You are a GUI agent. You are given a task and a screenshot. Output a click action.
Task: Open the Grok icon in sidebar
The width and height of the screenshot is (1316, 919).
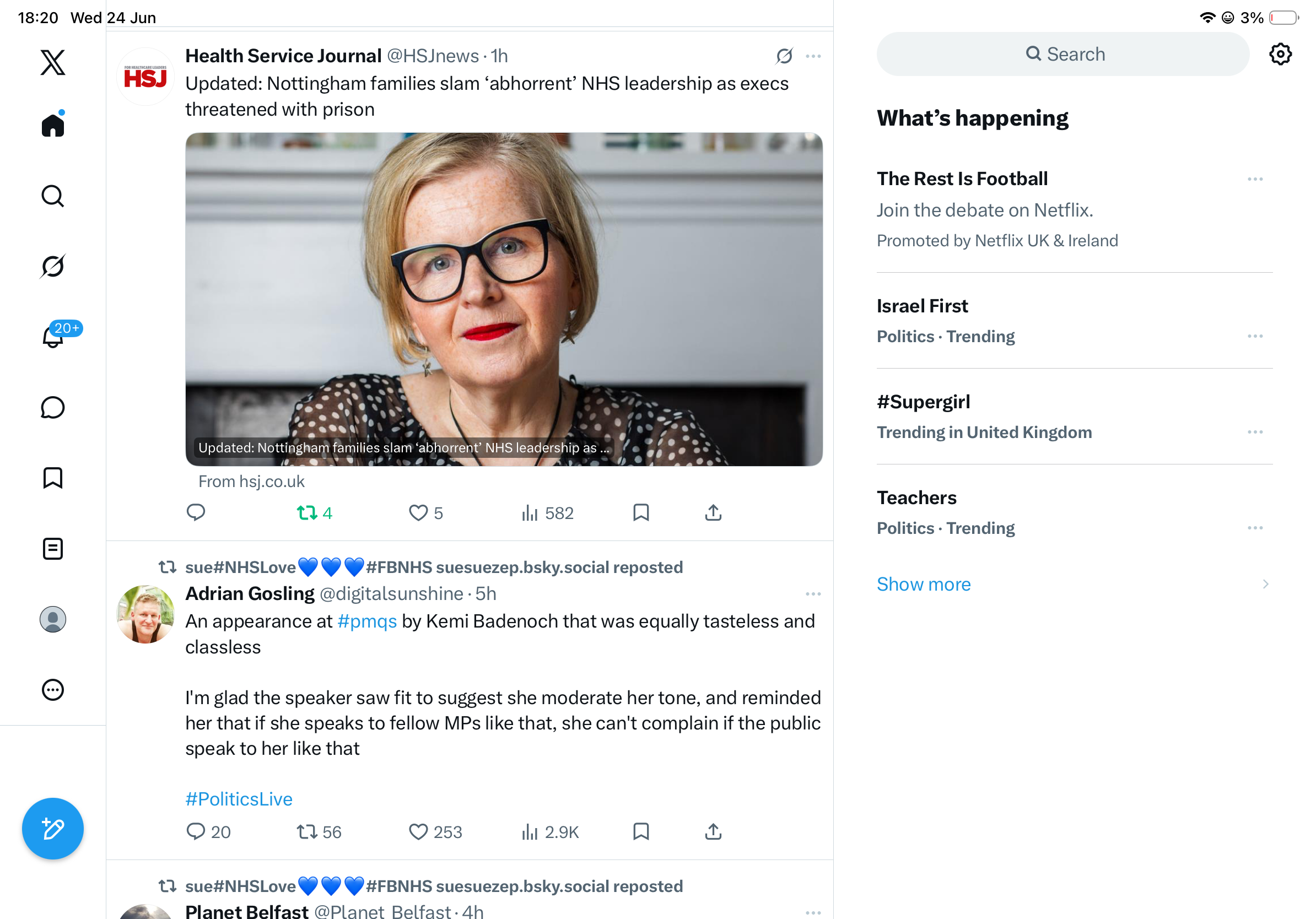click(x=53, y=266)
